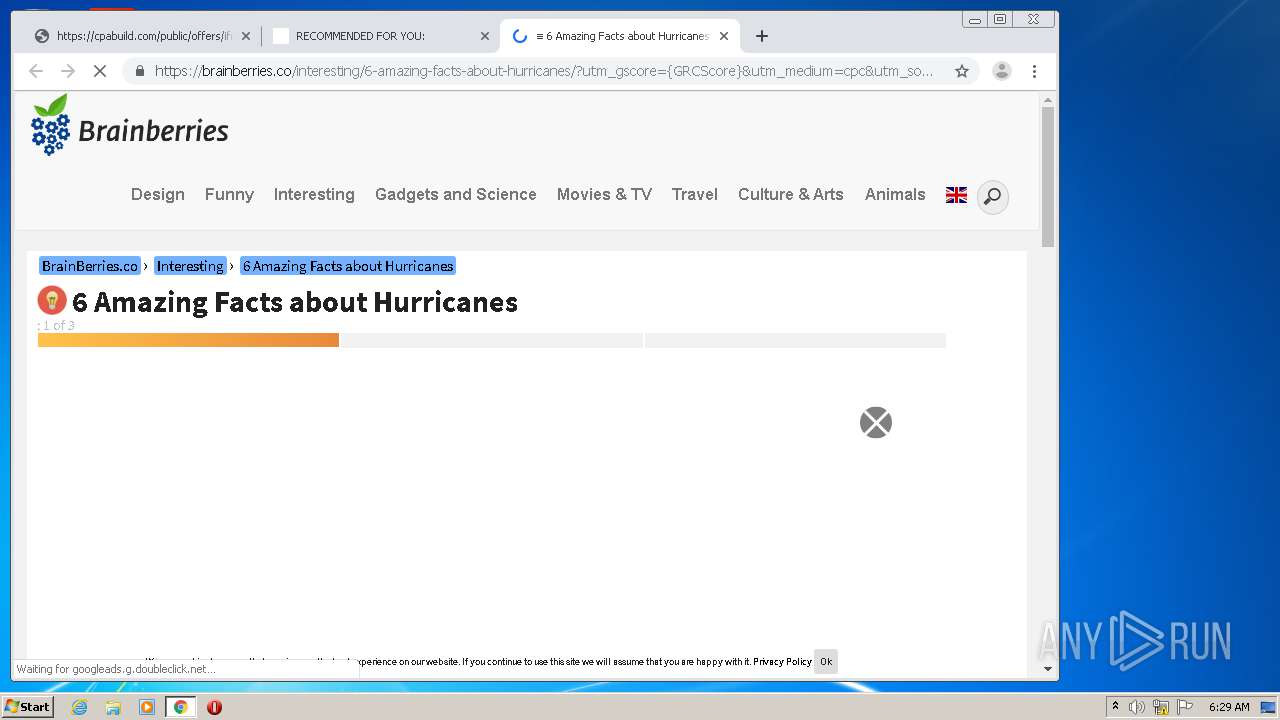1280x720 pixels.
Task: Accept cookies with the Ok button
Action: click(826, 662)
